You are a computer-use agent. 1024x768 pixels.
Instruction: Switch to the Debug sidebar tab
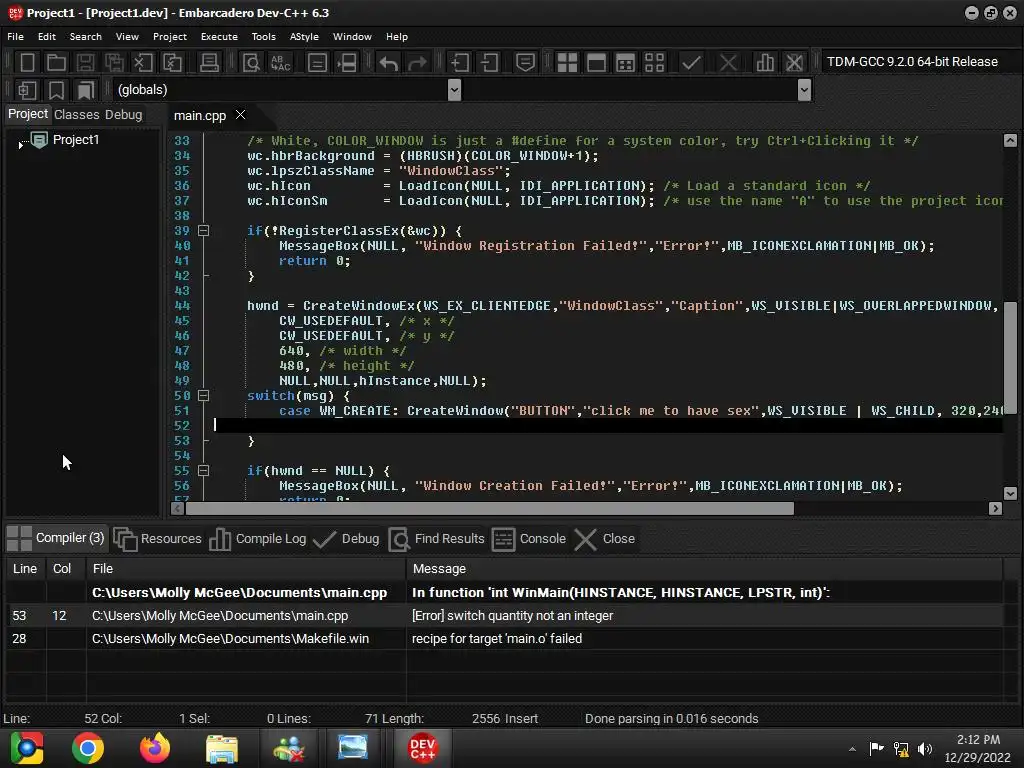[123, 115]
